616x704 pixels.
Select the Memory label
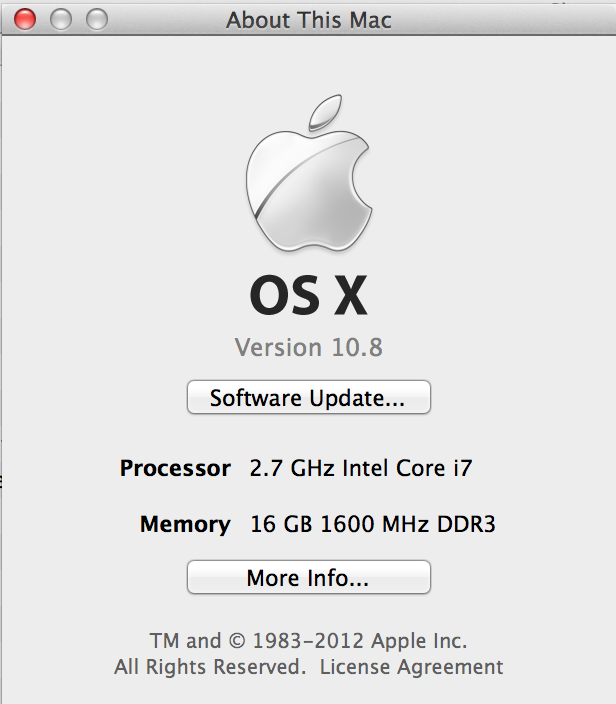point(185,524)
